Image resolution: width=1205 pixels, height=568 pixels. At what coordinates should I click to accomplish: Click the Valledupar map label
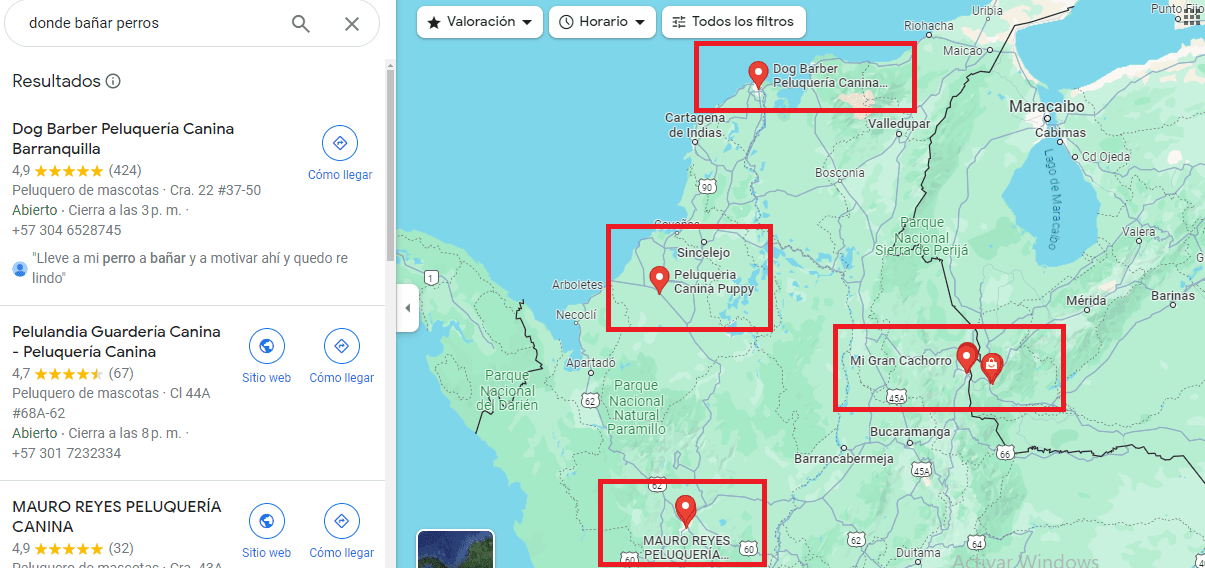pyautogui.click(x=898, y=124)
